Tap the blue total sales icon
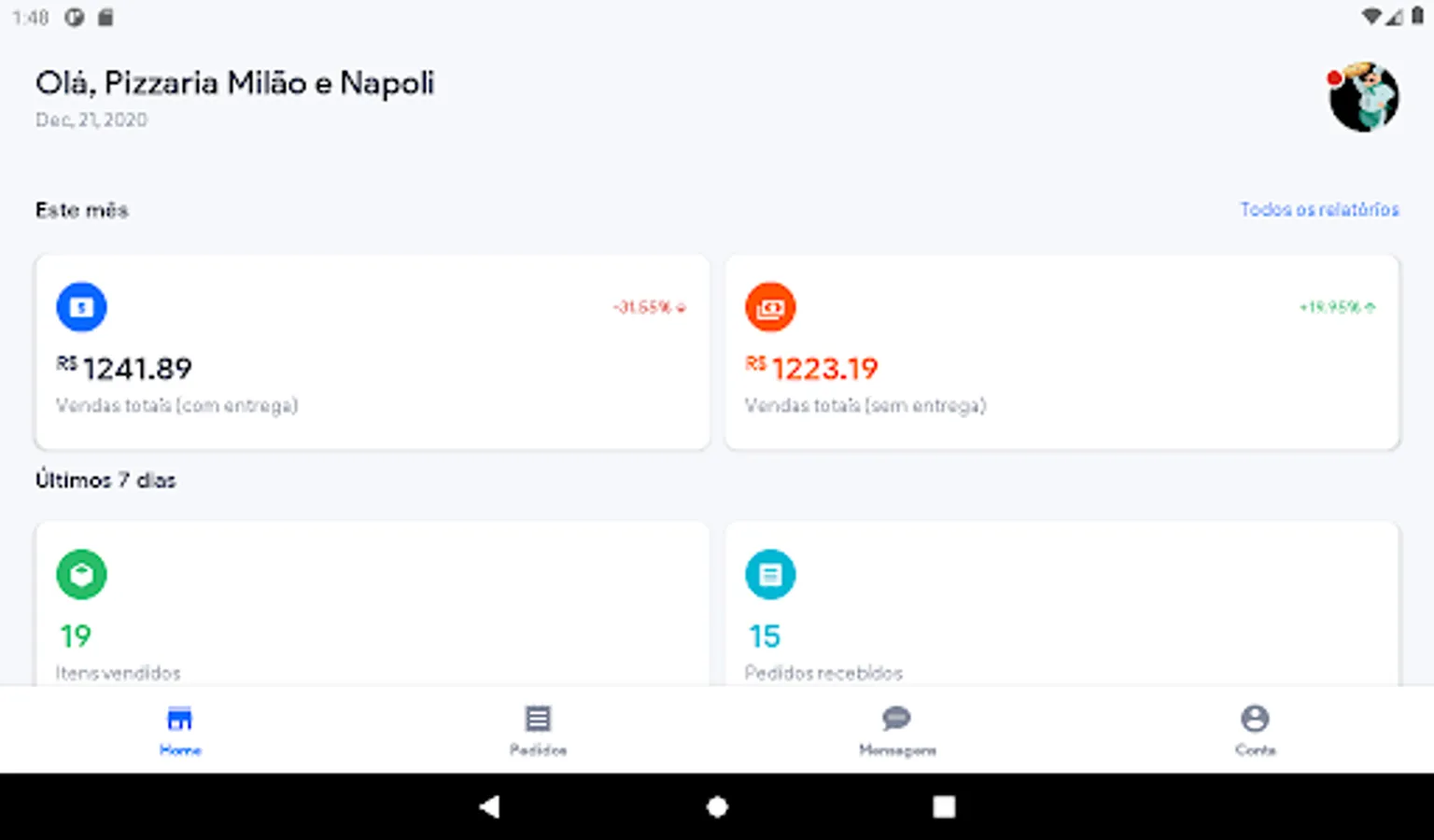1434x840 pixels. pyautogui.click(x=81, y=307)
